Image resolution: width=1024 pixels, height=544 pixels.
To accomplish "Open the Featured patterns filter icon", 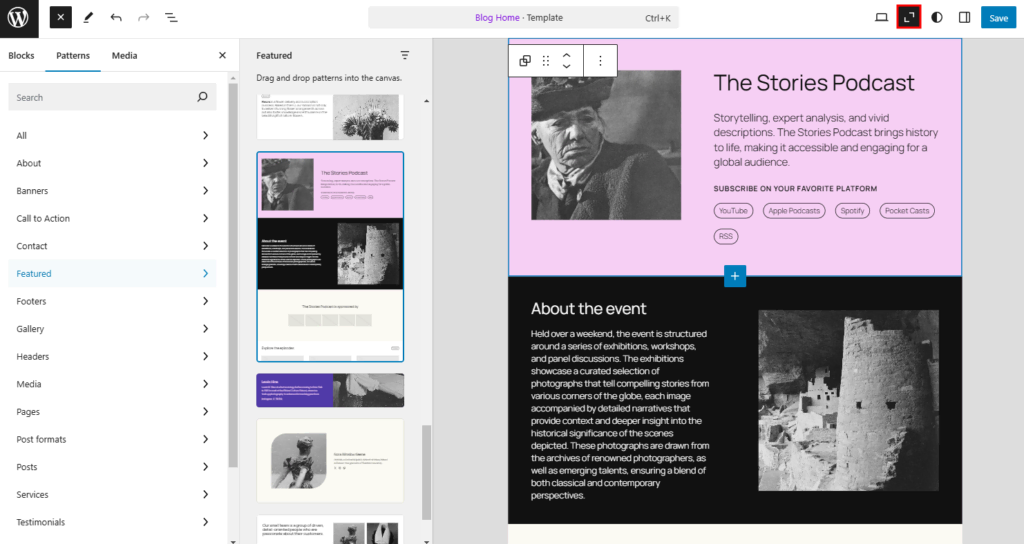I will [x=405, y=56].
